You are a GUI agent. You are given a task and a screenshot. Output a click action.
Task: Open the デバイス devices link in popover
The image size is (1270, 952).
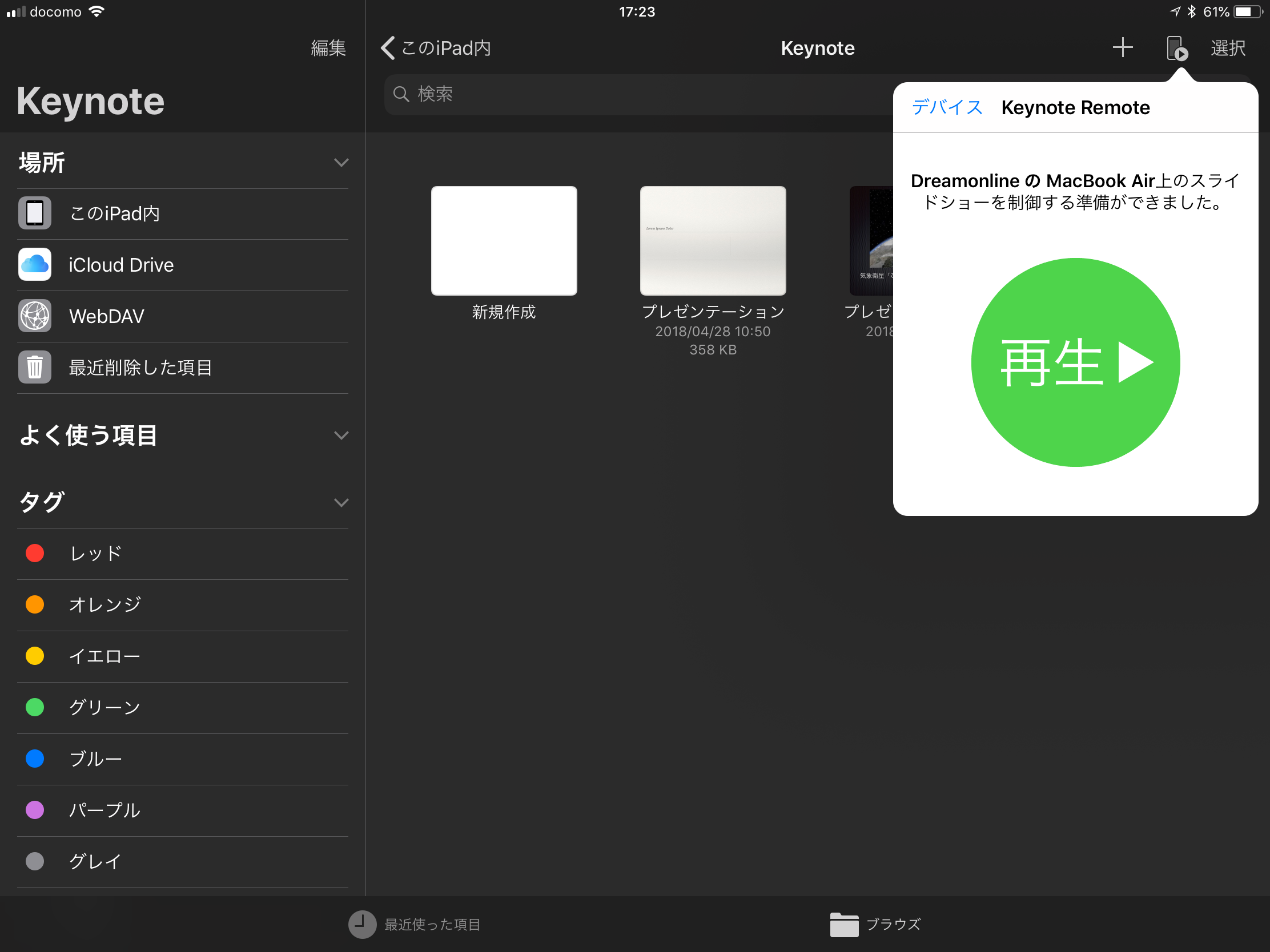coord(947,107)
